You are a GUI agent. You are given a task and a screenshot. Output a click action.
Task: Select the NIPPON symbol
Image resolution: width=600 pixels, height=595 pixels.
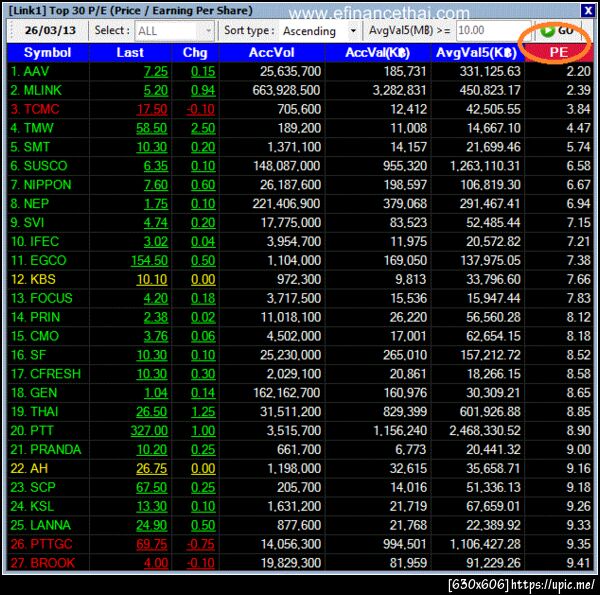point(41,185)
